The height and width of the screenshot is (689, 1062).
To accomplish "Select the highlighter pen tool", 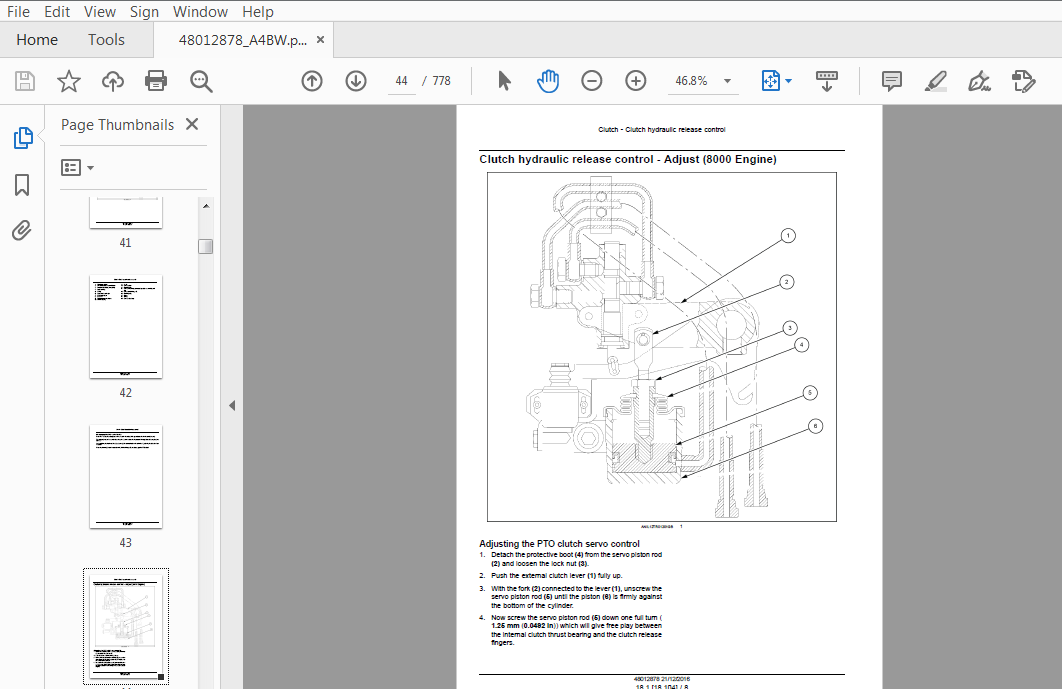I will tap(935, 81).
